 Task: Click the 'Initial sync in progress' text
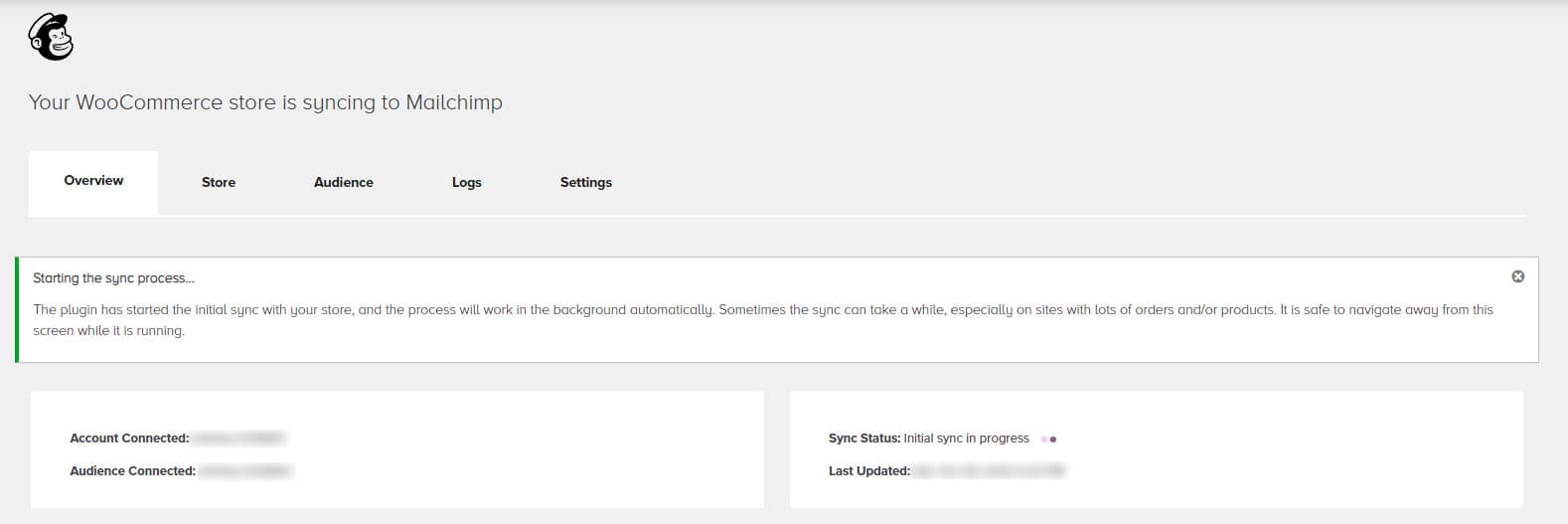pos(966,438)
